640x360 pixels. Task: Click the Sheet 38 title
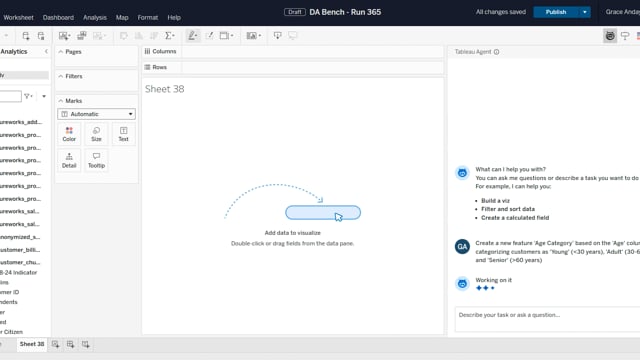tap(164, 89)
